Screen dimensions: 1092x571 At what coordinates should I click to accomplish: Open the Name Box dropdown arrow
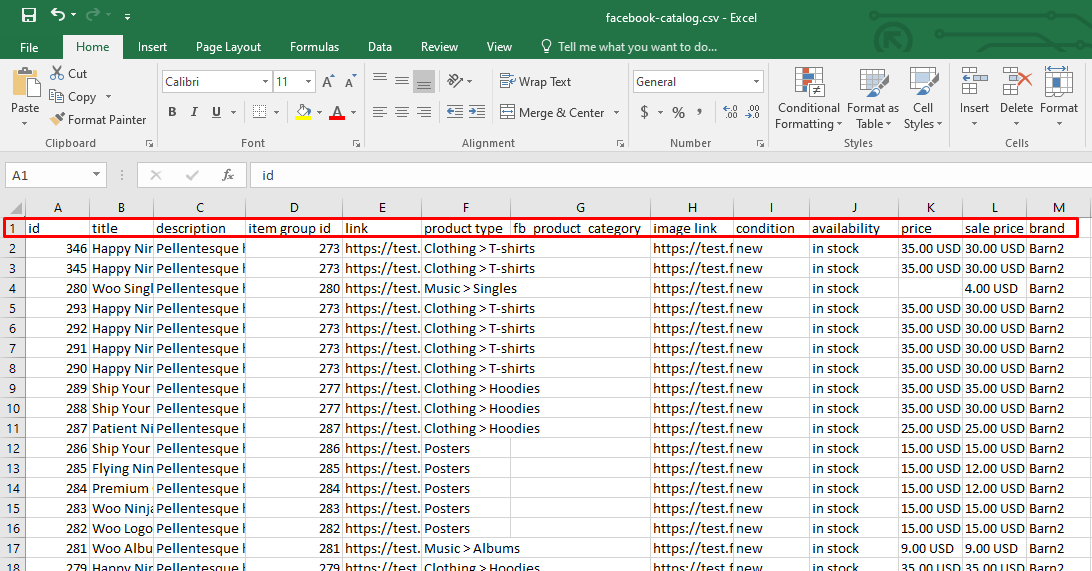97,175
